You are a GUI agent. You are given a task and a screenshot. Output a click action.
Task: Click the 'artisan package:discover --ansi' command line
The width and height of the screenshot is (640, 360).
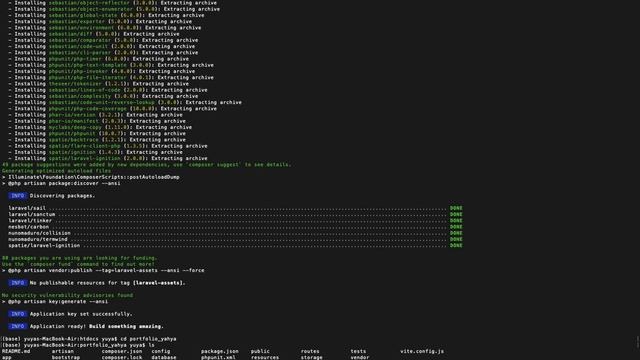coord(61,183)
